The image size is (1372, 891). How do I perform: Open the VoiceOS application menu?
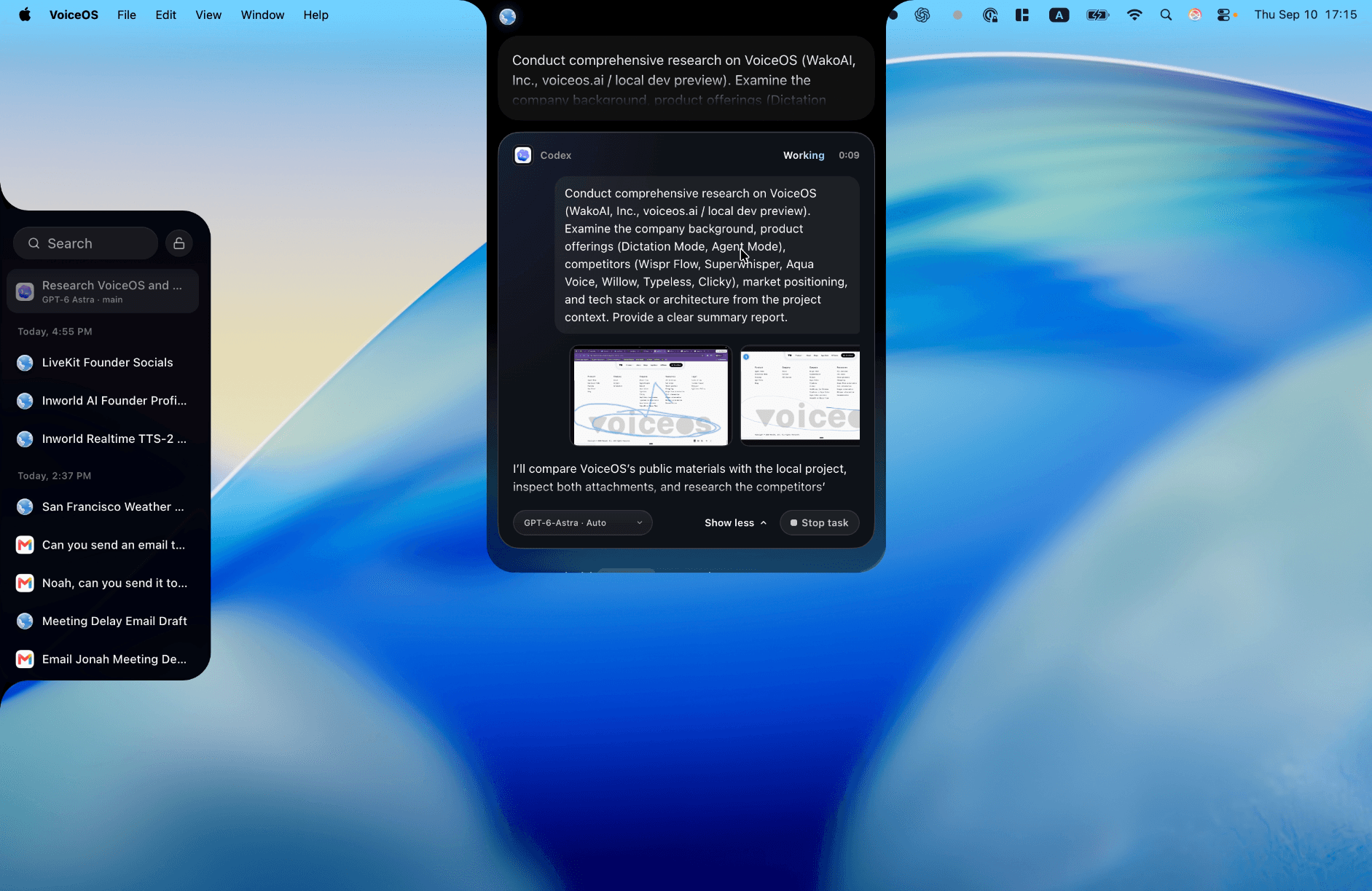(74, 15)
